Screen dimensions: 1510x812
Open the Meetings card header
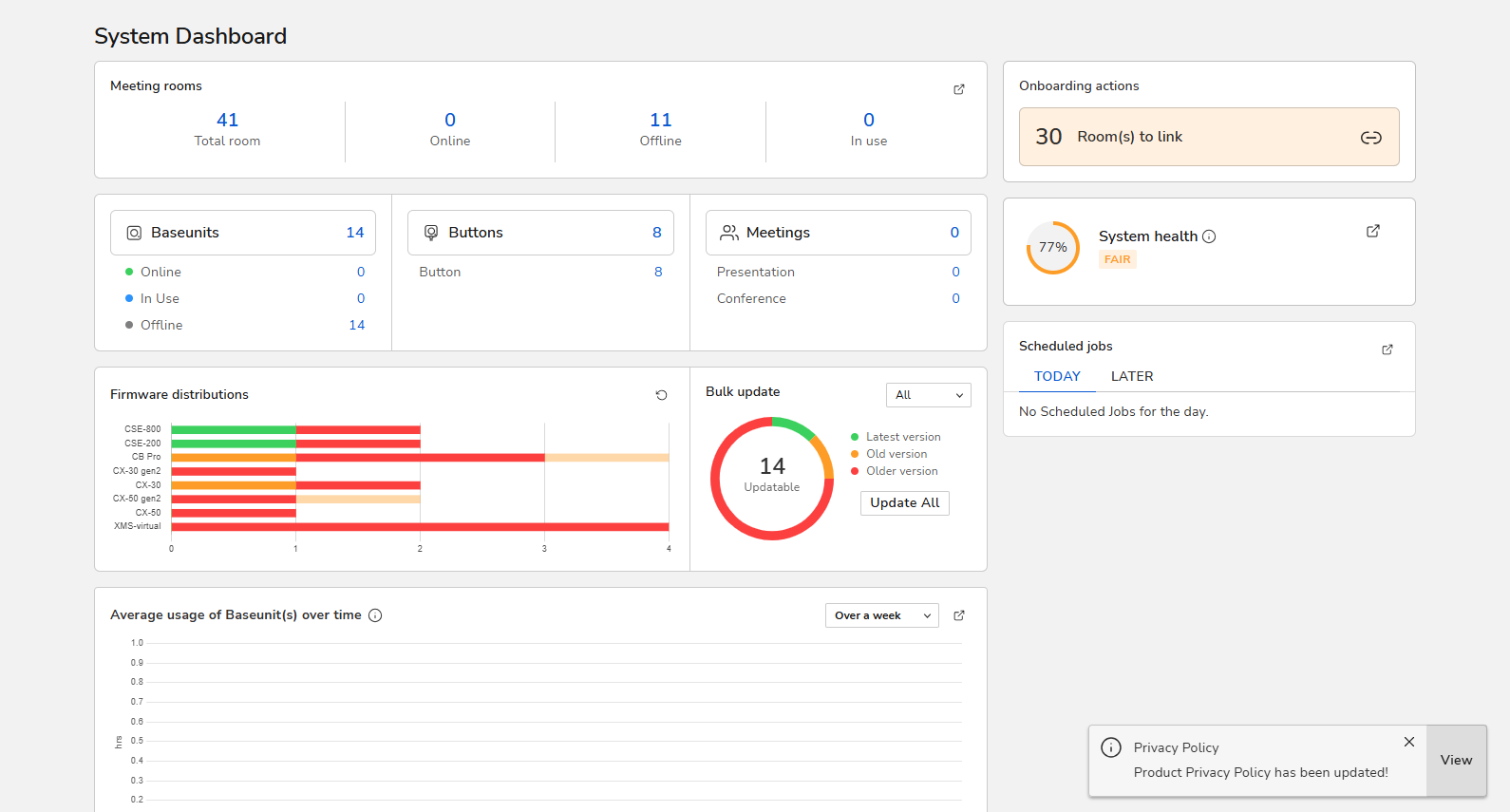[x=839, y=233]
